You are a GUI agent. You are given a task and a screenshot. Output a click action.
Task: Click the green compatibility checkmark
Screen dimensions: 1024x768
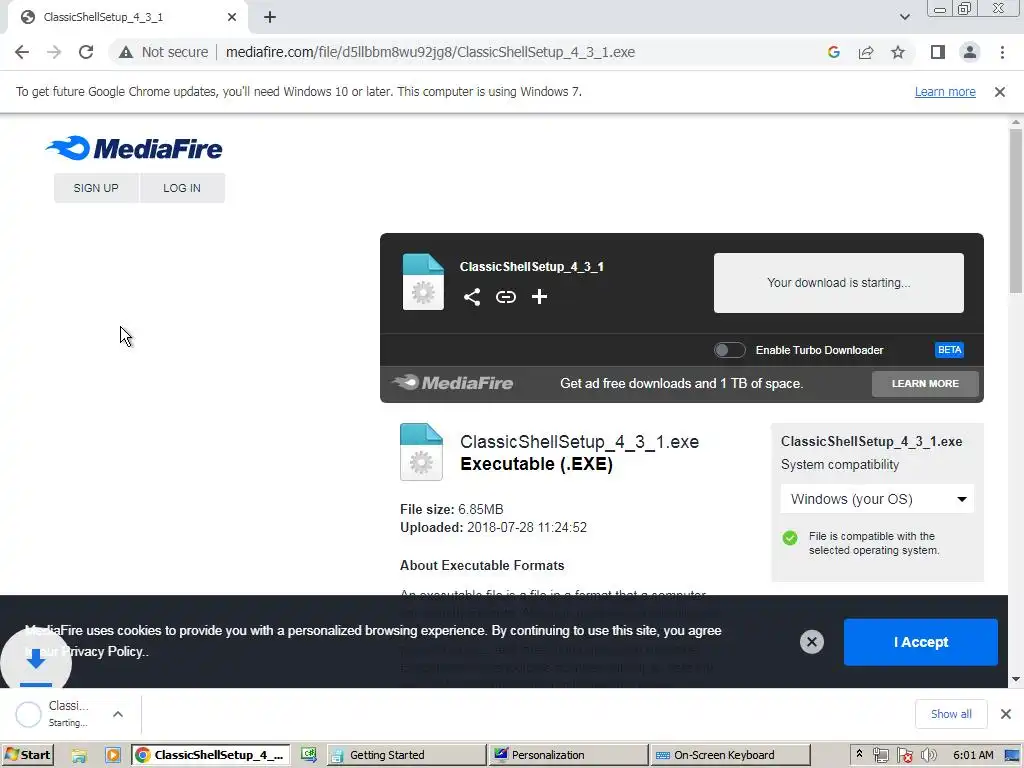pos(790,538)
